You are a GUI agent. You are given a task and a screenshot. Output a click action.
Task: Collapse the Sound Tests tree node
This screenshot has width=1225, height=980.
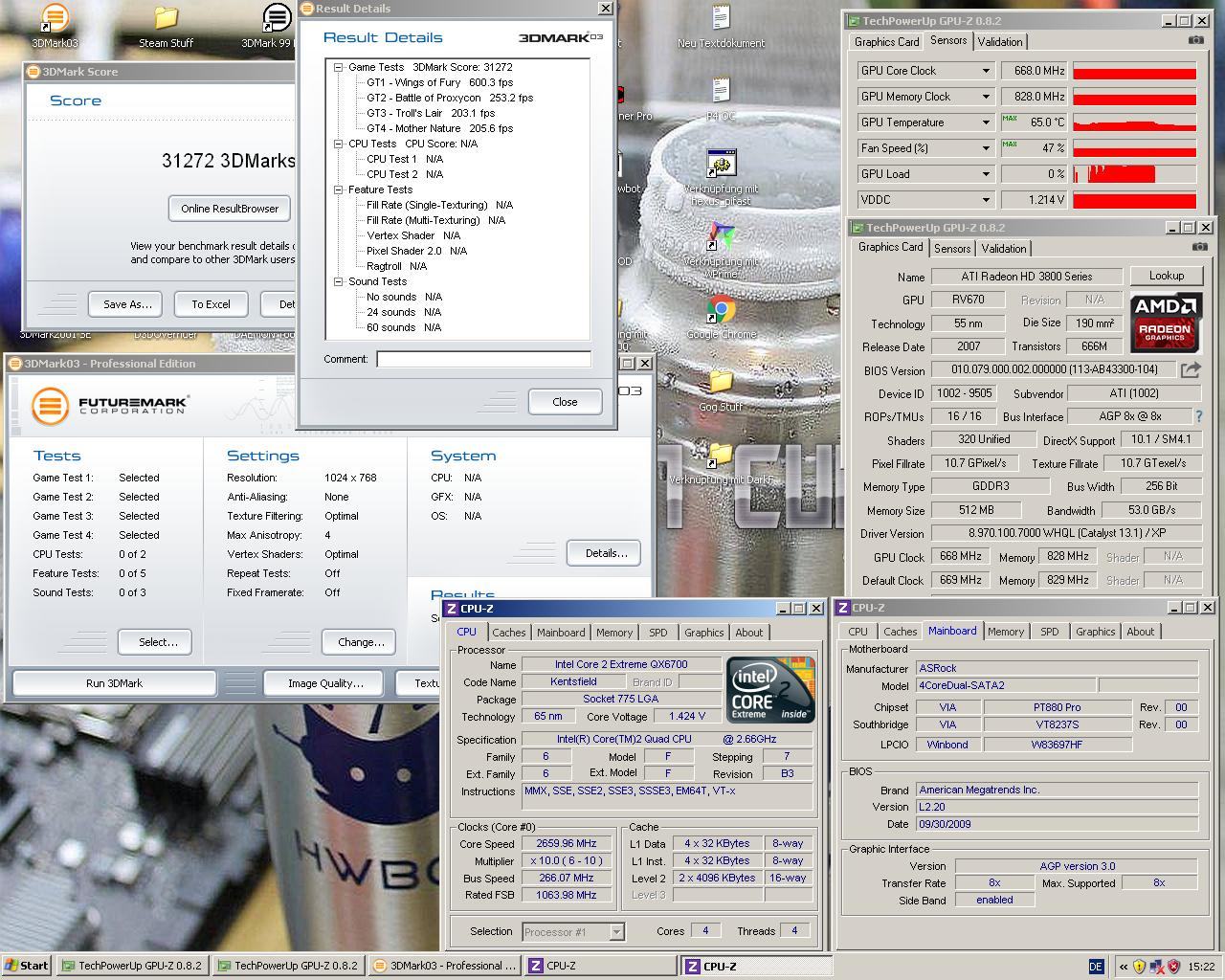339,281
